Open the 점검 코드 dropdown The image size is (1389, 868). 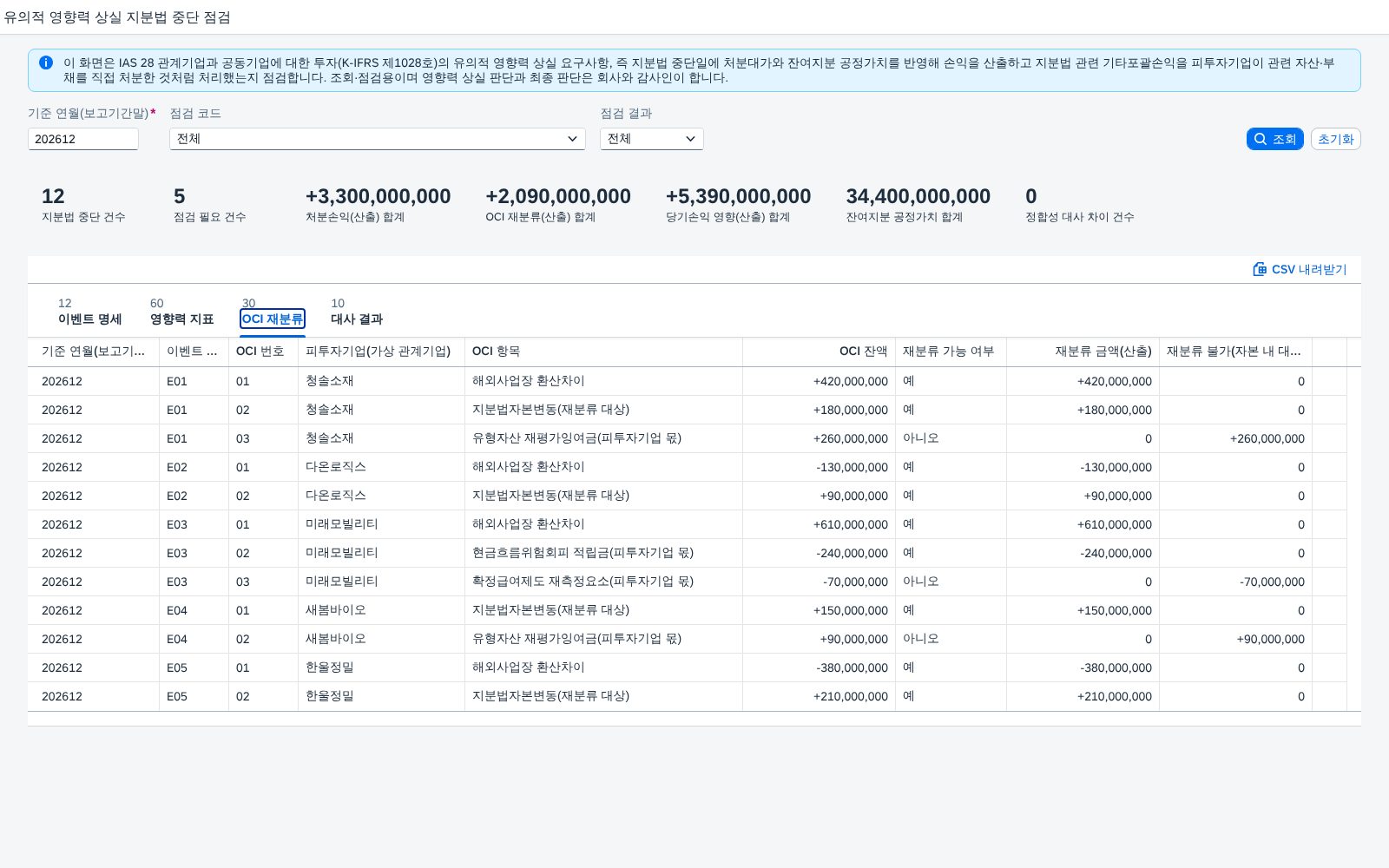(x=378, y=139)
